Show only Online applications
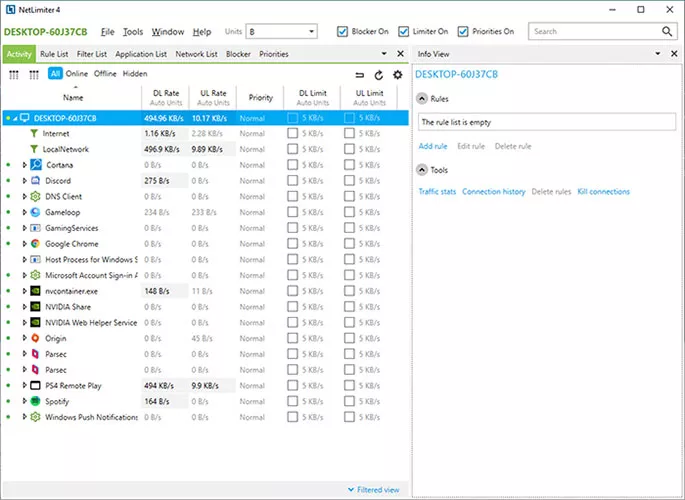 [77, 74]
